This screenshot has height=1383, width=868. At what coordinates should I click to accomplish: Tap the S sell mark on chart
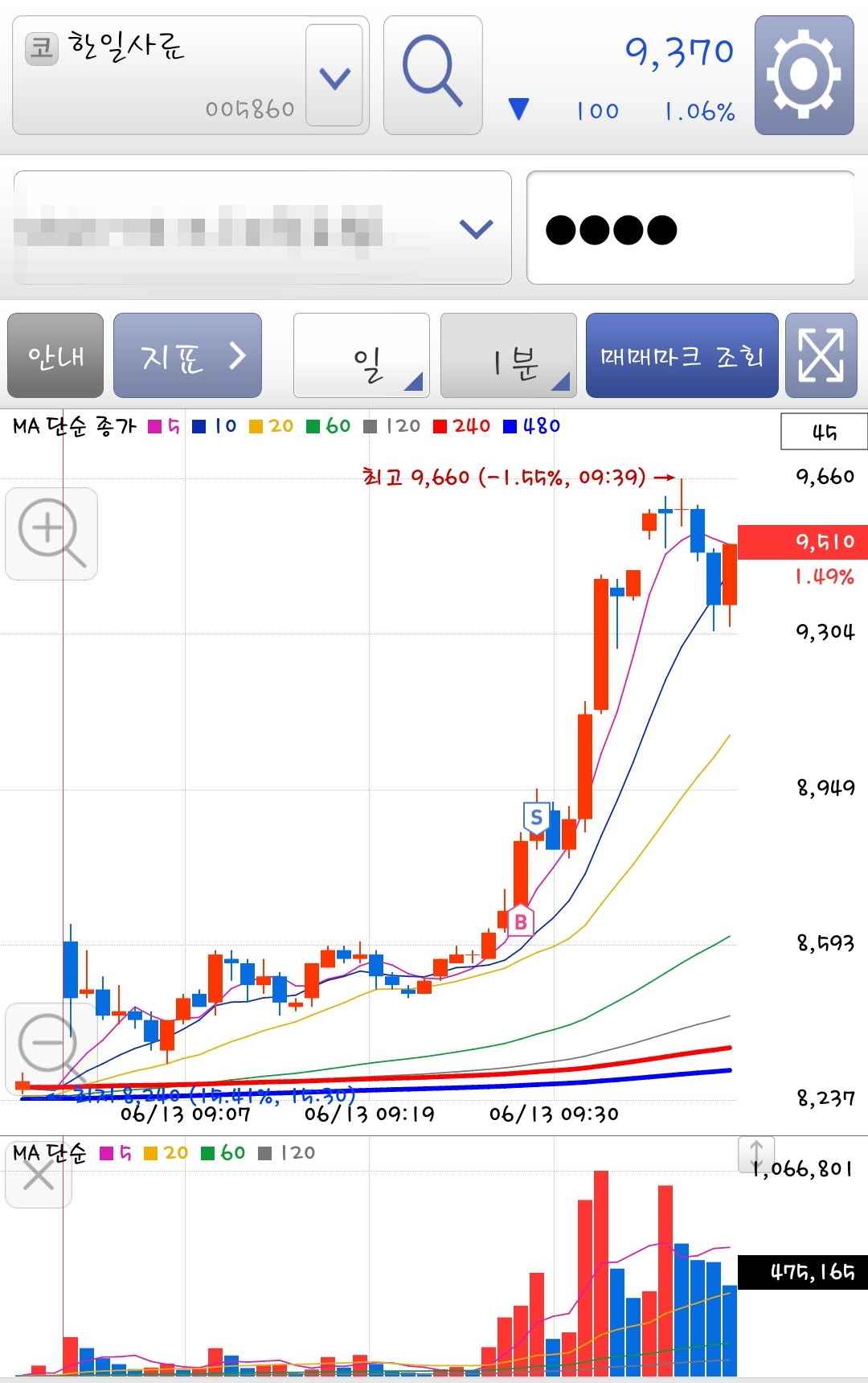point(536,819)
